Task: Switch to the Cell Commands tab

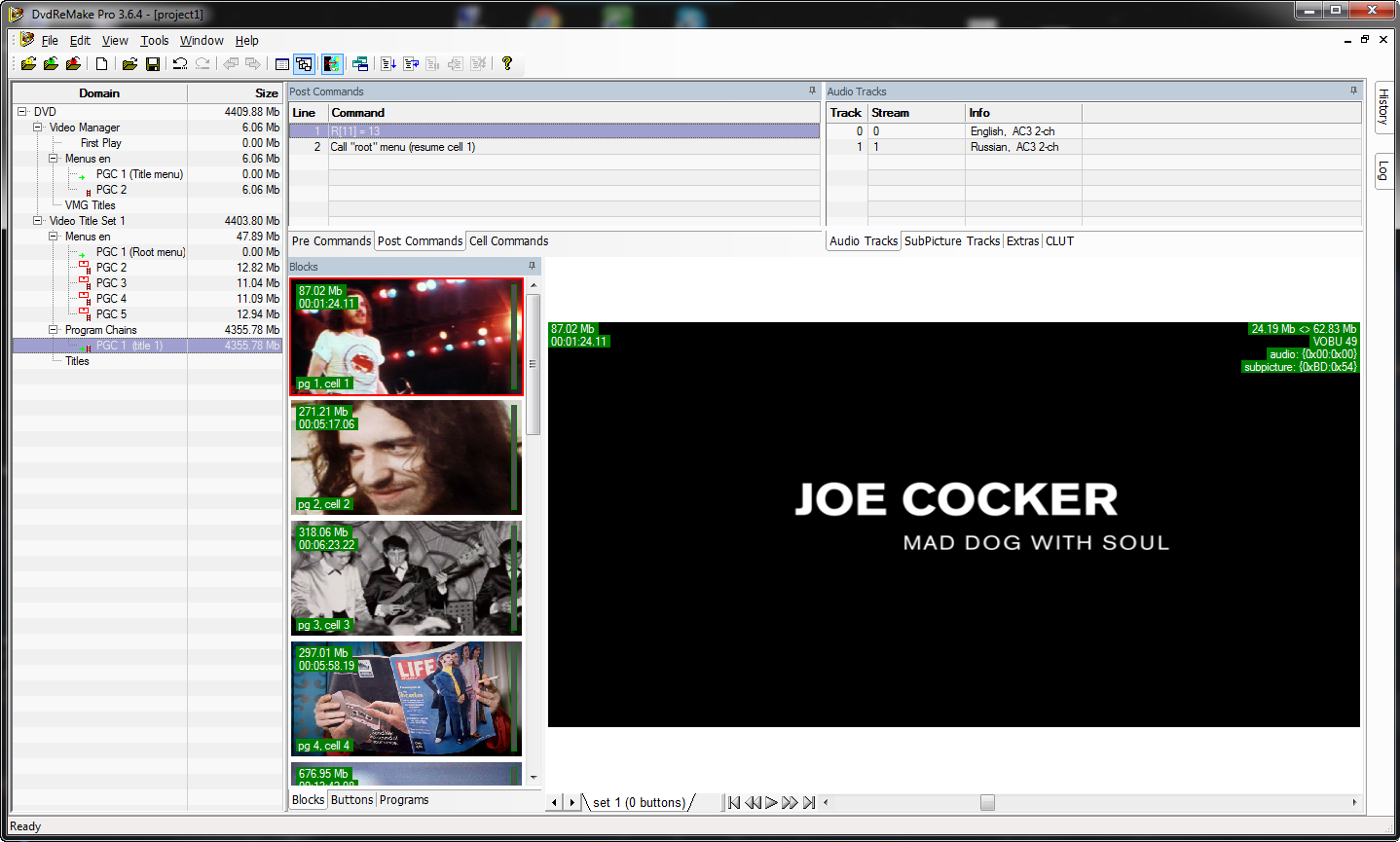Action: (x=508, y=241)
